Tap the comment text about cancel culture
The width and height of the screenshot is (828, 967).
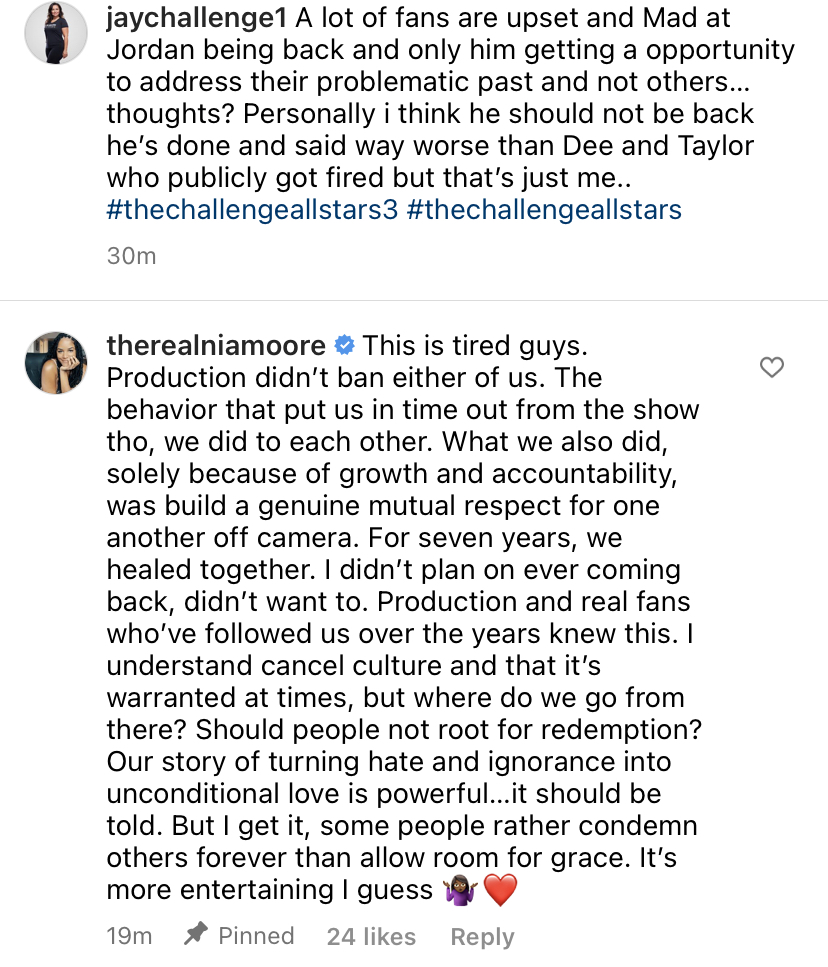(x=353, y=665)
